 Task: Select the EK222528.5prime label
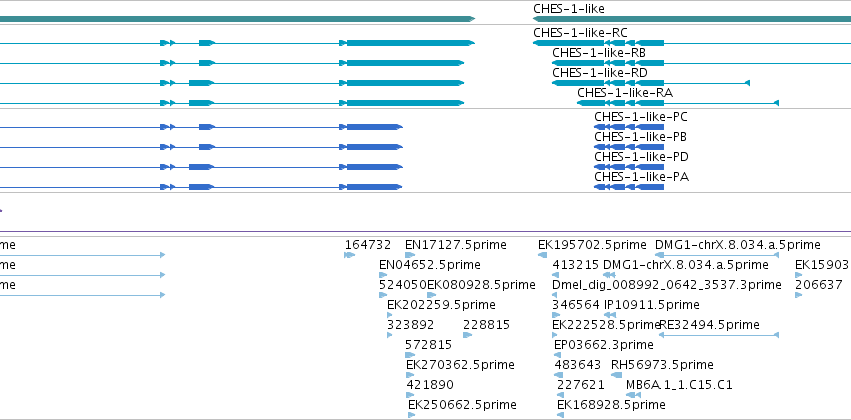pos(606,326)
